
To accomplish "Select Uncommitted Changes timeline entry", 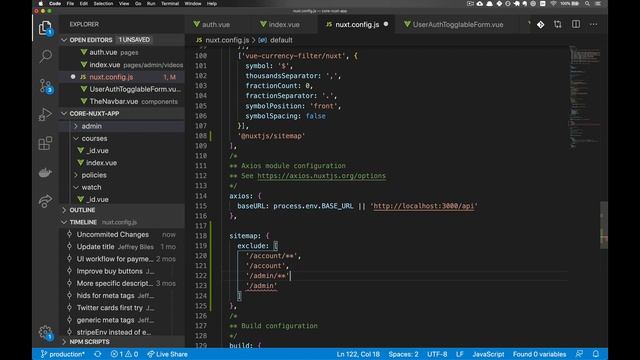I will pos(122,235).
